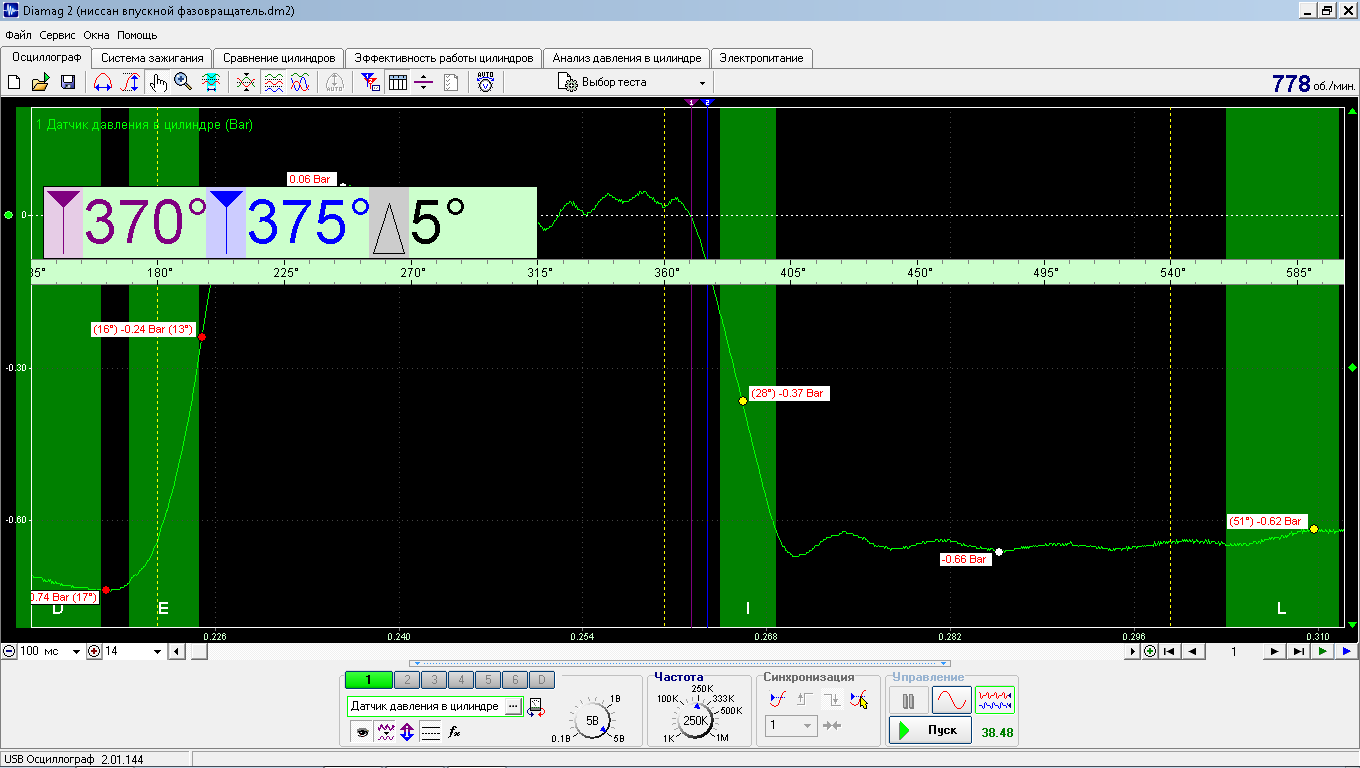The width and height of the screenshot is (1360, 768).
Task: Enable channel 3 button
Action: (x=434, y=680)
